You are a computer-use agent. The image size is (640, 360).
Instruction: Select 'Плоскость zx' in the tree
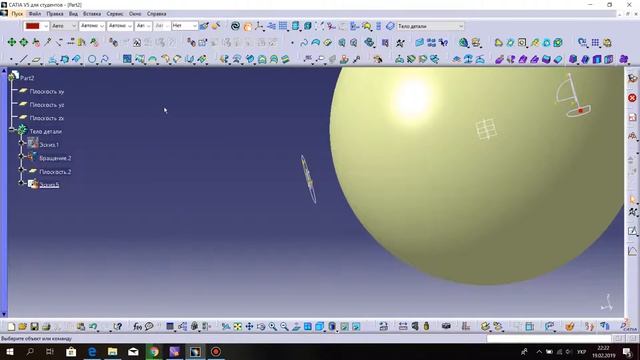[47, 118]
